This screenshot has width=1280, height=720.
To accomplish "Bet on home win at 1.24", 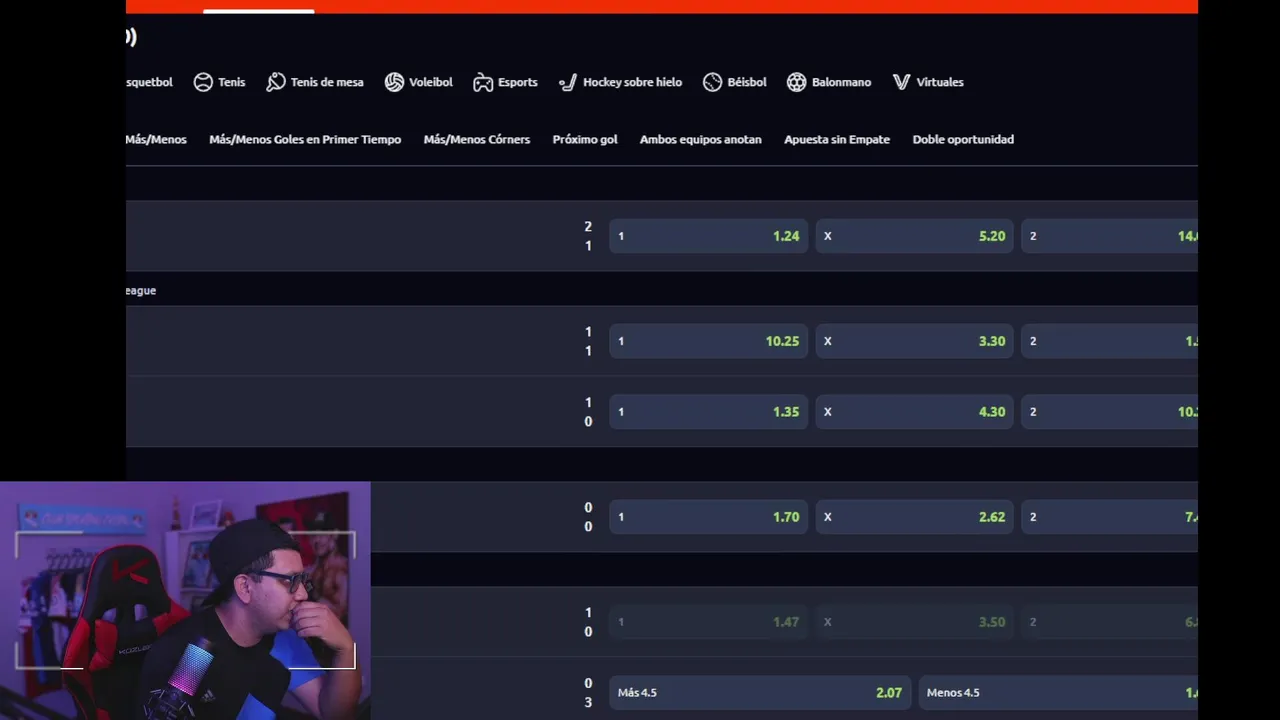I will tap(708, 236).
